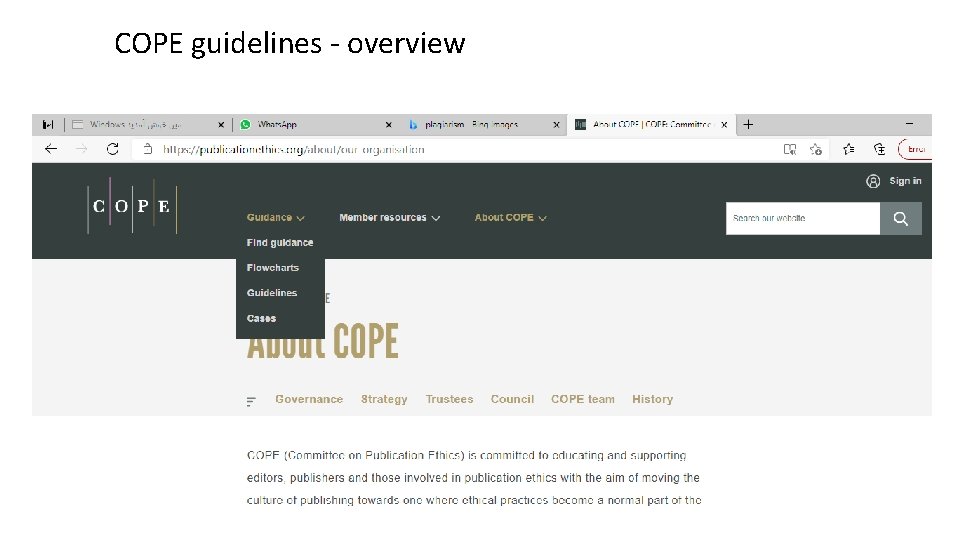The width and height of the screenshot is (960, 540).
Task: Close the plagiarism Bing images tab
Action: [556, 125]
